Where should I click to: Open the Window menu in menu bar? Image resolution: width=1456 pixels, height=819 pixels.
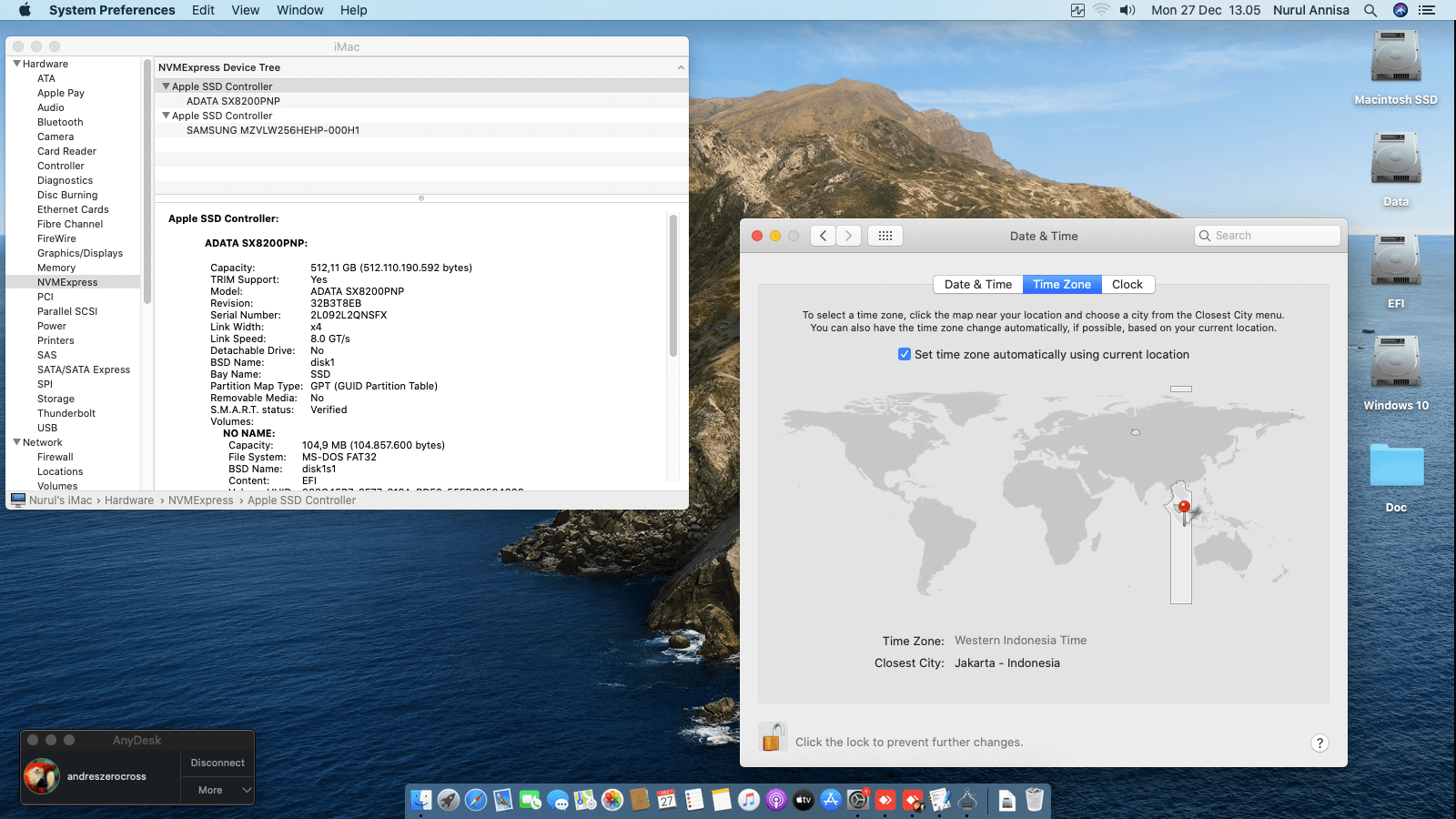(x=299, y=10)
